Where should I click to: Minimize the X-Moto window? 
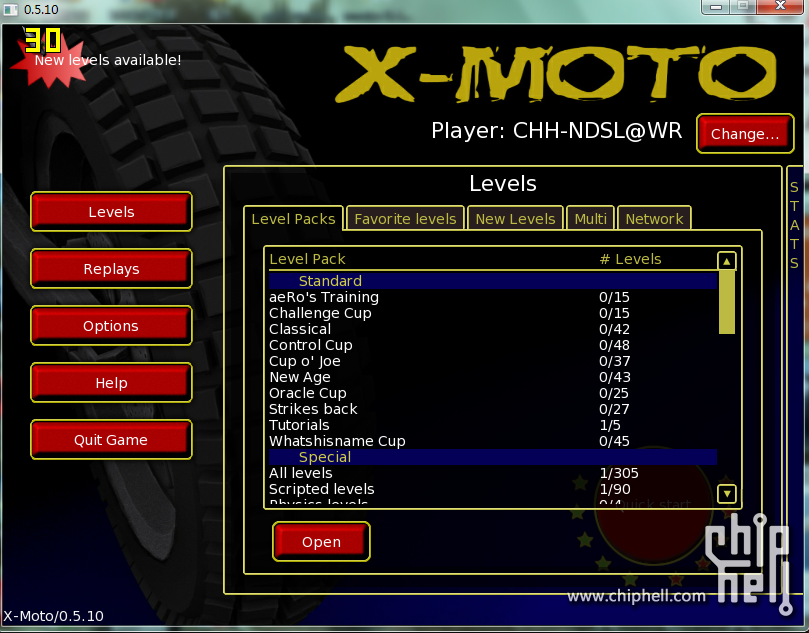[x=716, y=7]
